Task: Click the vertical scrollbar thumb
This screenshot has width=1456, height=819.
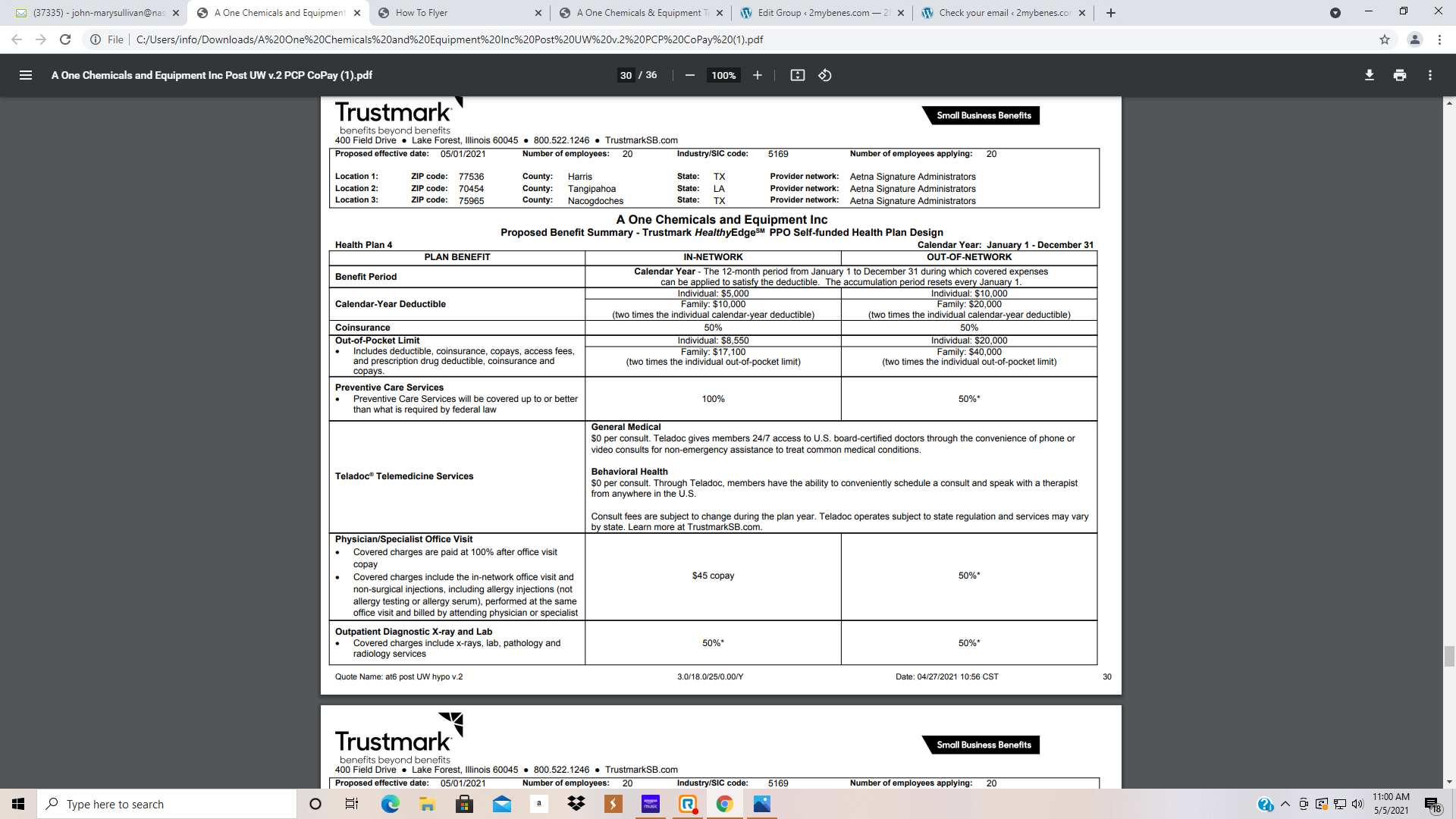Action: tap(1449, 656)
